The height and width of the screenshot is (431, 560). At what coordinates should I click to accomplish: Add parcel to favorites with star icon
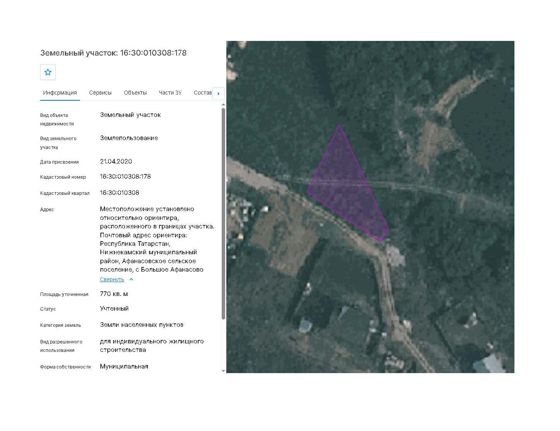coord(48,72)
